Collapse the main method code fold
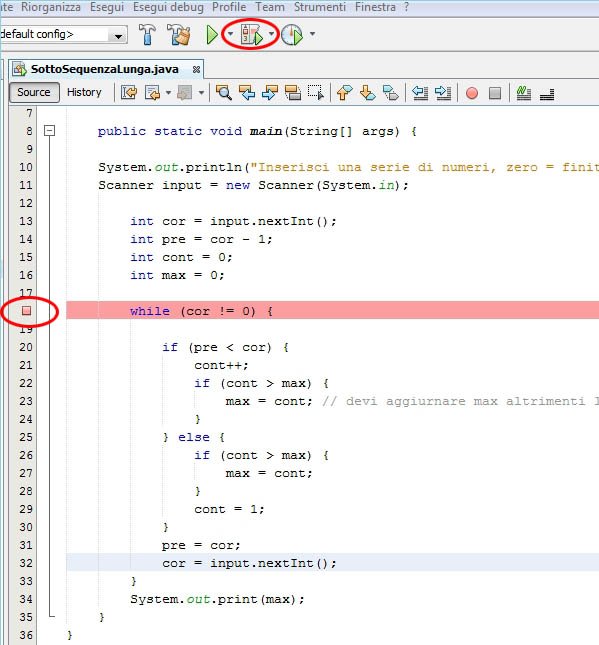The image size is (599, 645). click(49, 131)
